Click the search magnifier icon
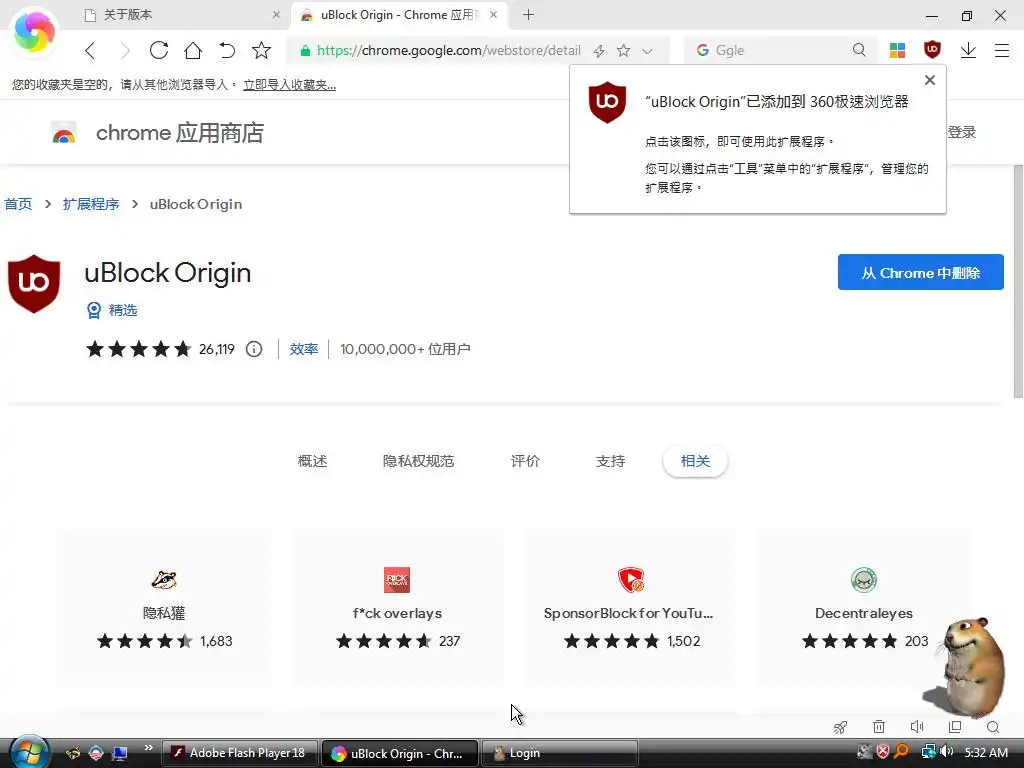This screenshot has height=768, width=1024. 859,50
